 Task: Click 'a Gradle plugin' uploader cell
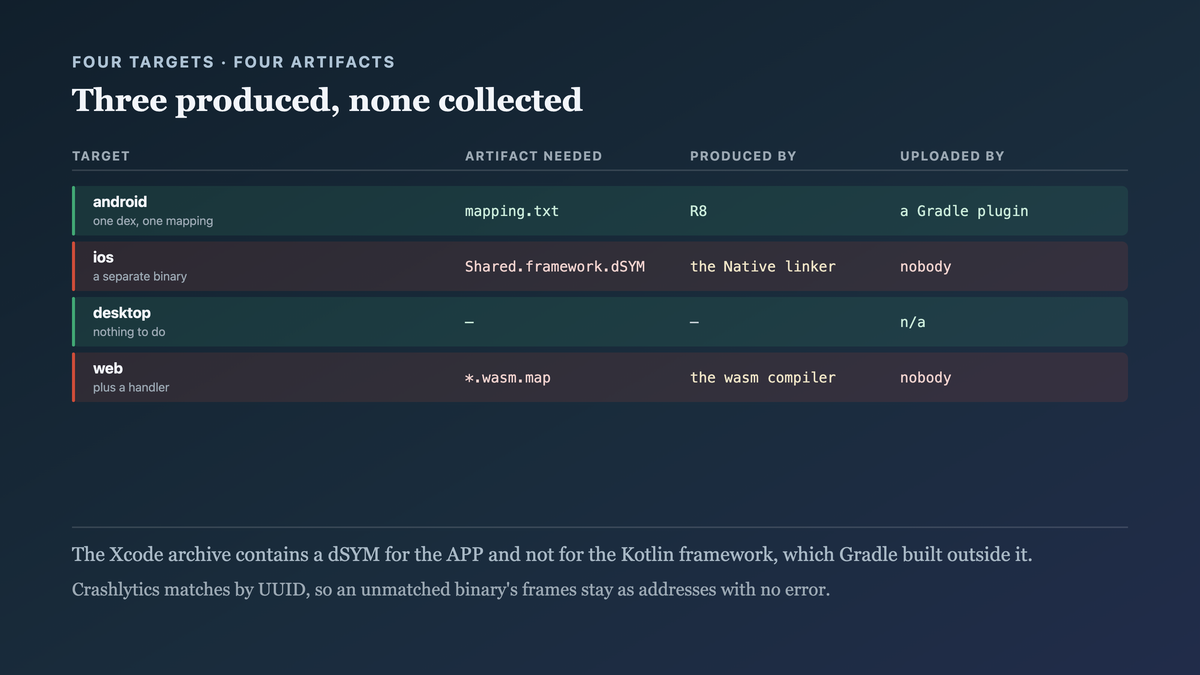[964, 211]
